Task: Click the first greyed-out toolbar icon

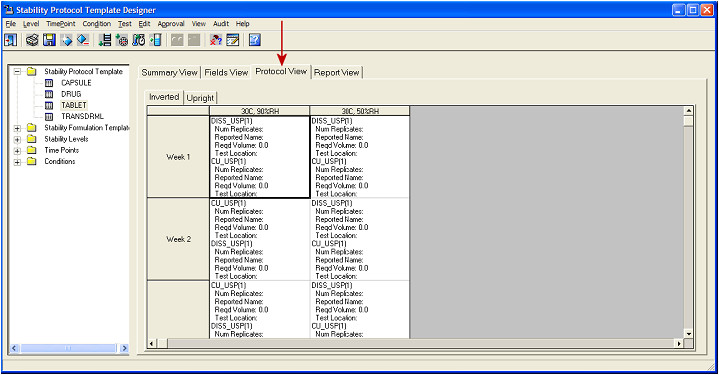Action: (x=177, y=40)
